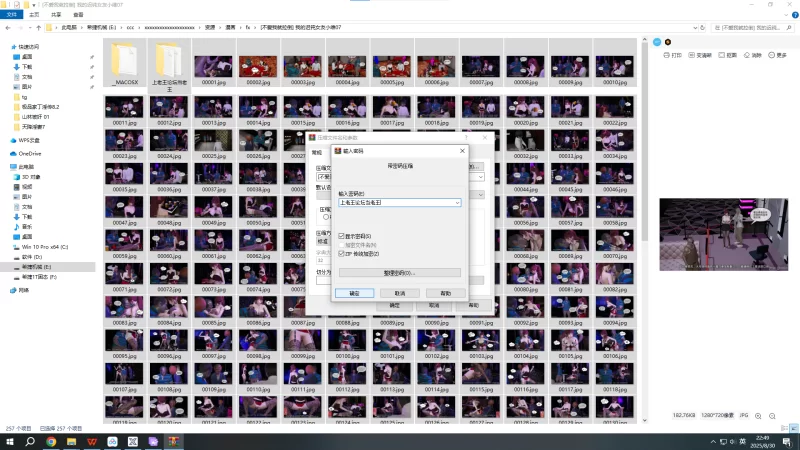Click the blue round icon atop preview panel
Screen dimensions: 800x450
click(x=657, y=42)
